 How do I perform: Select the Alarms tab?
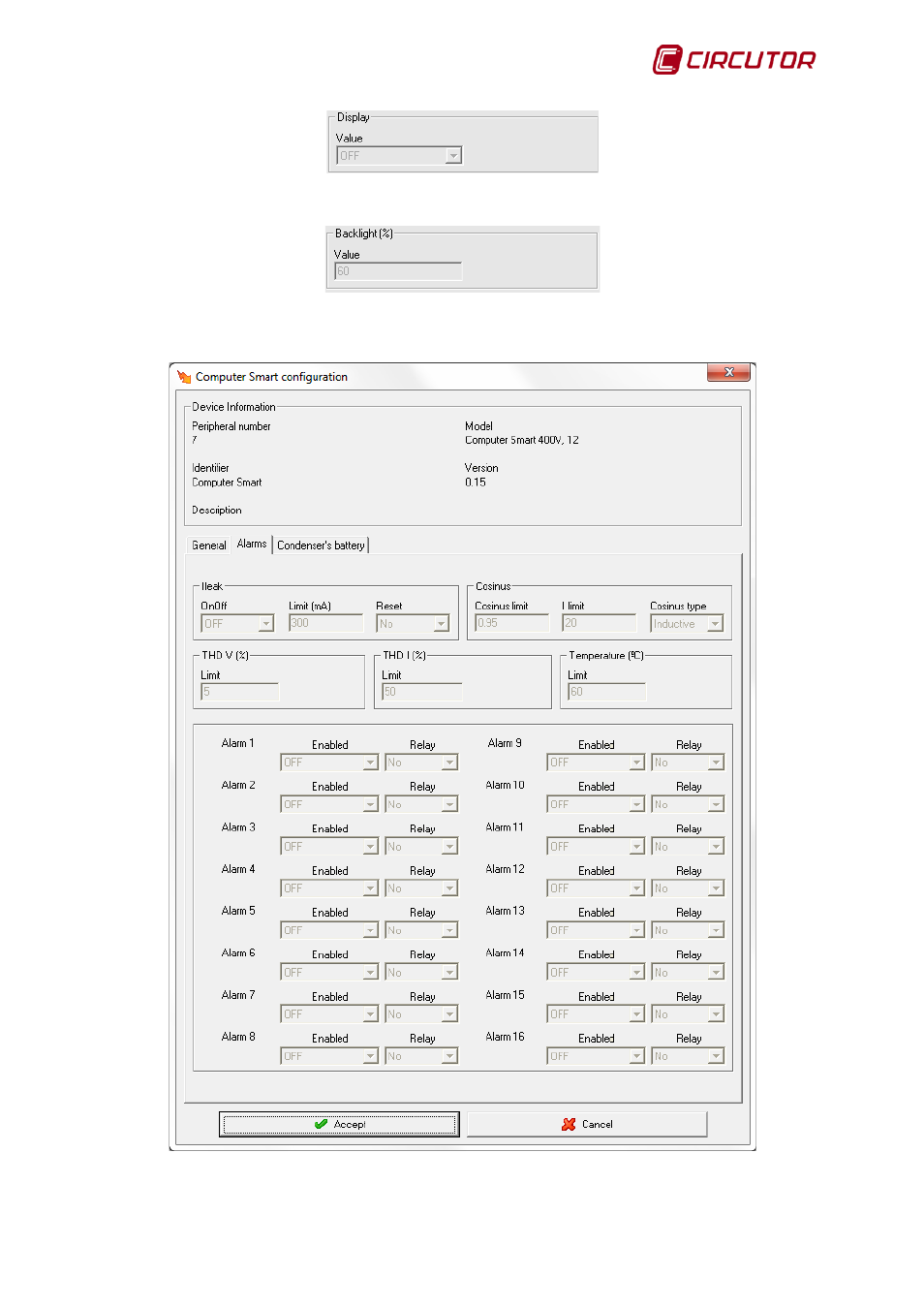[x=252, y=544]
